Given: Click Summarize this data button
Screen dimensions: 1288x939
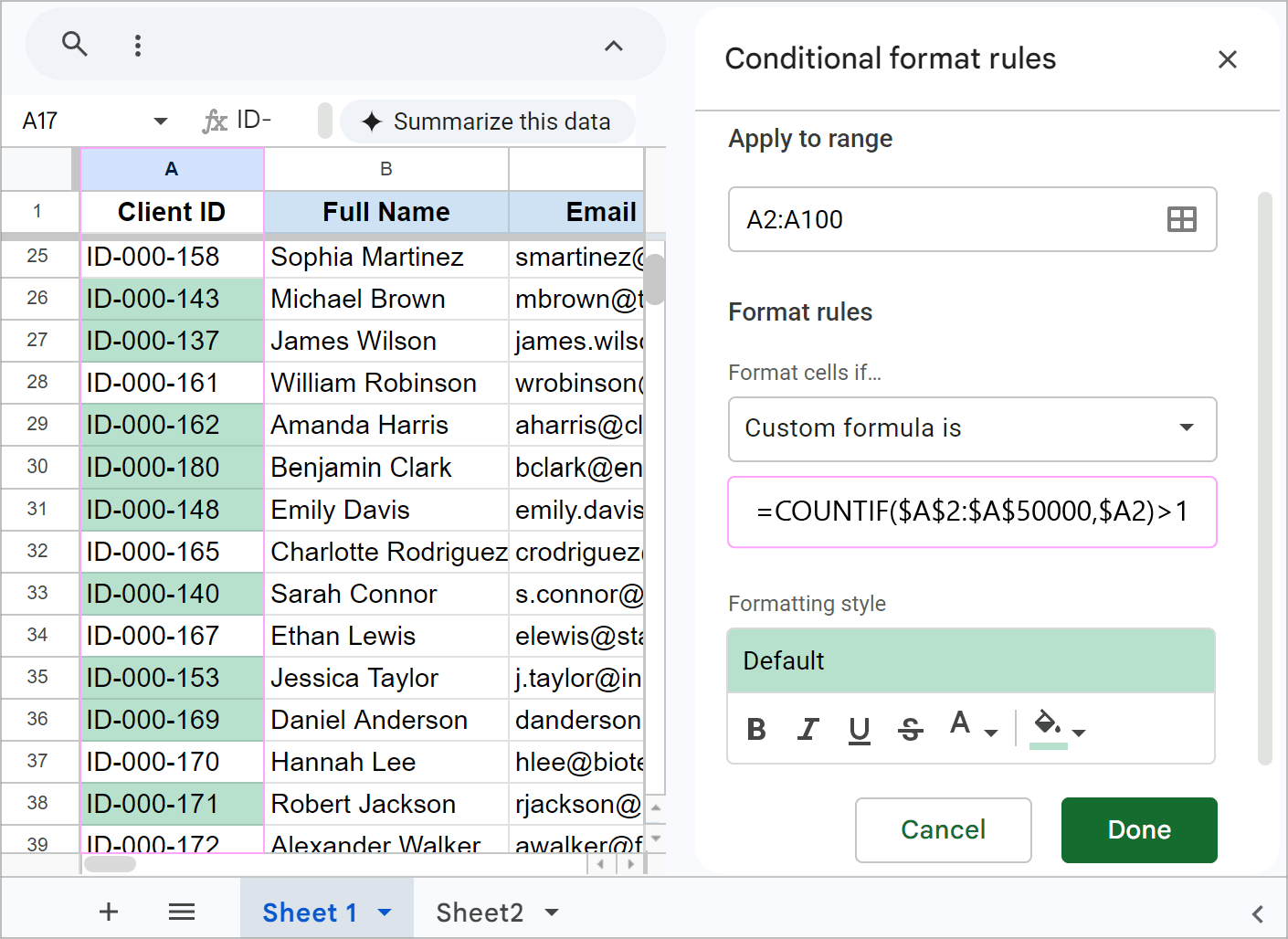Looking at the screenshot, I should coord(487,121).
